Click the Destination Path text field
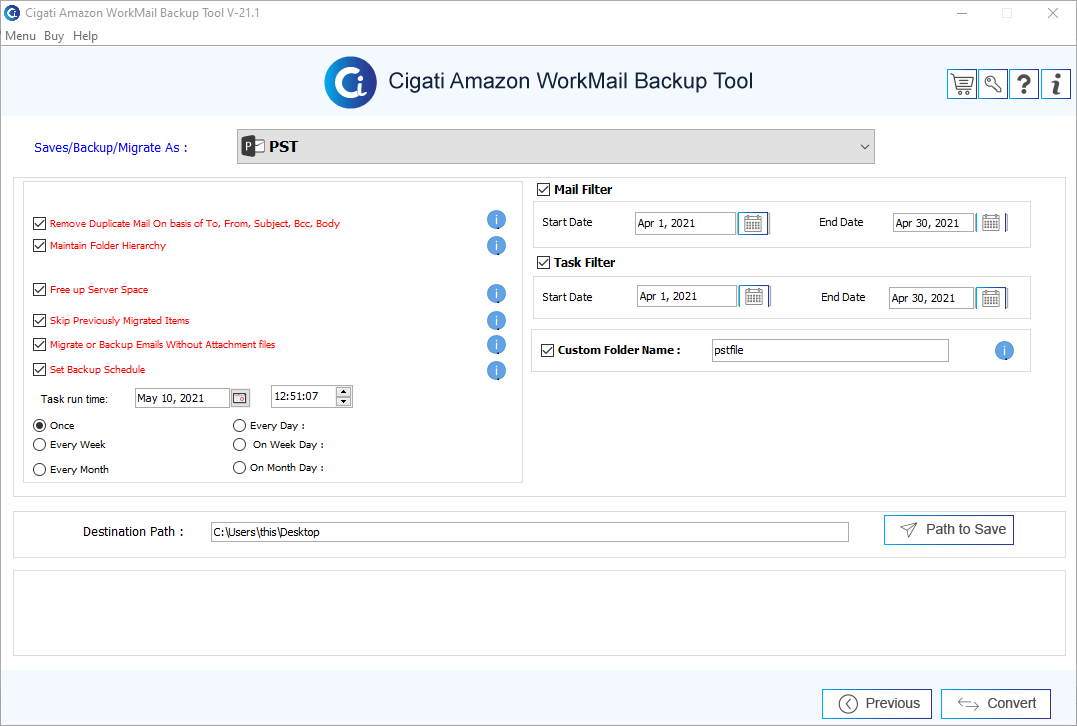This screenshot has height=726, width=1077. (530, 532)
